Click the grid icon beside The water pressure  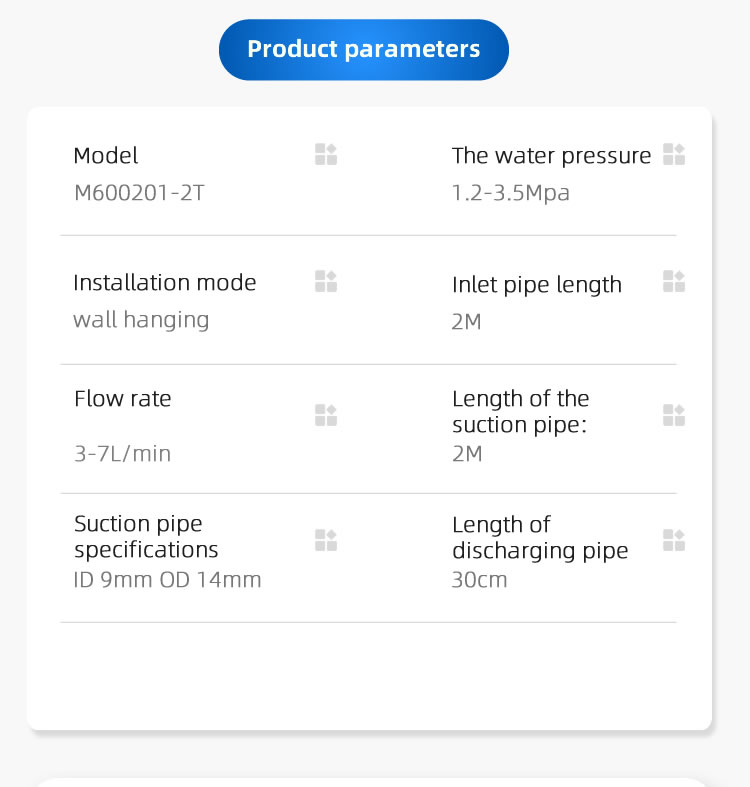(x=674, y=154)
